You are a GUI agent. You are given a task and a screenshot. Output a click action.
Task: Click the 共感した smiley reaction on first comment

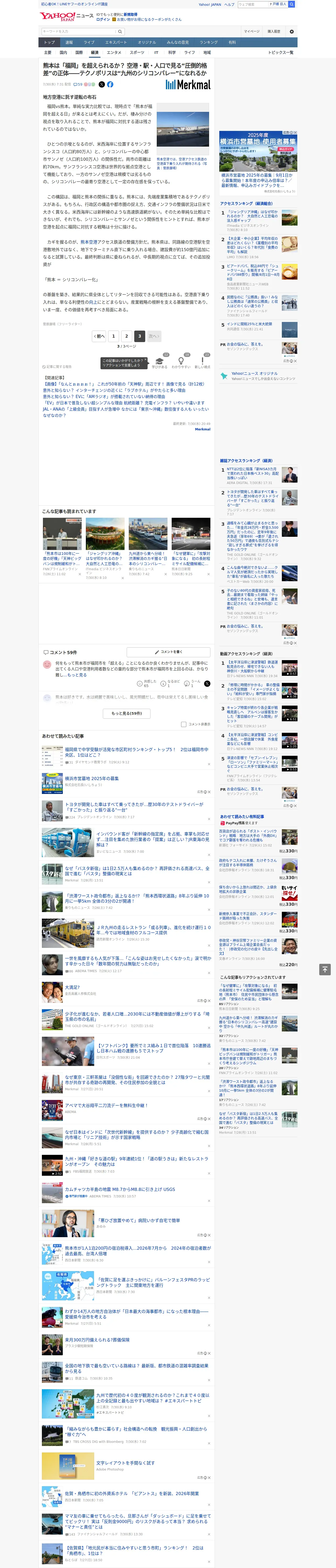tap(140, 684)
